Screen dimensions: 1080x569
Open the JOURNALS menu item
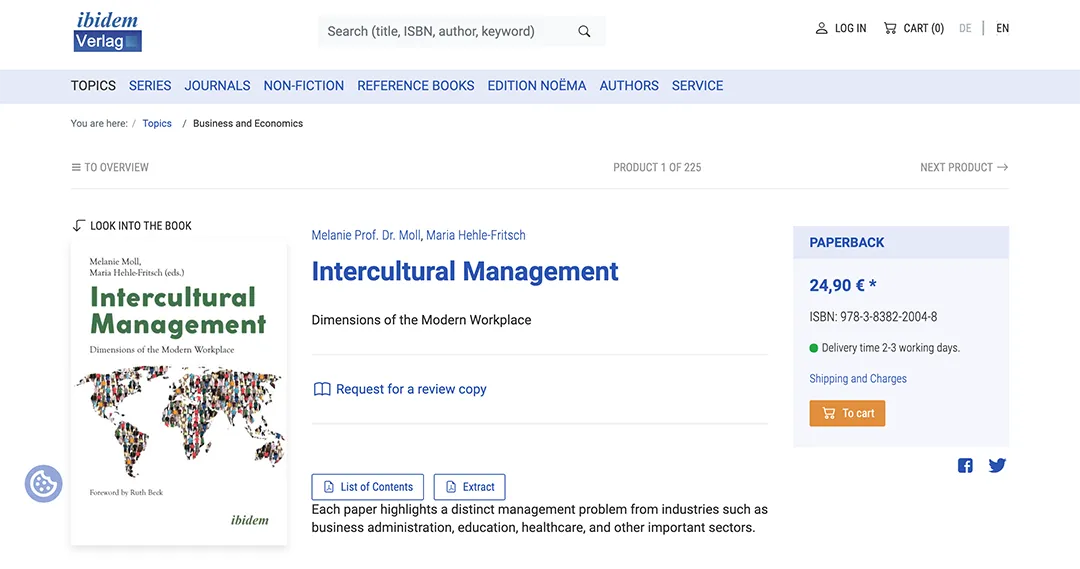tap(217, 85)
